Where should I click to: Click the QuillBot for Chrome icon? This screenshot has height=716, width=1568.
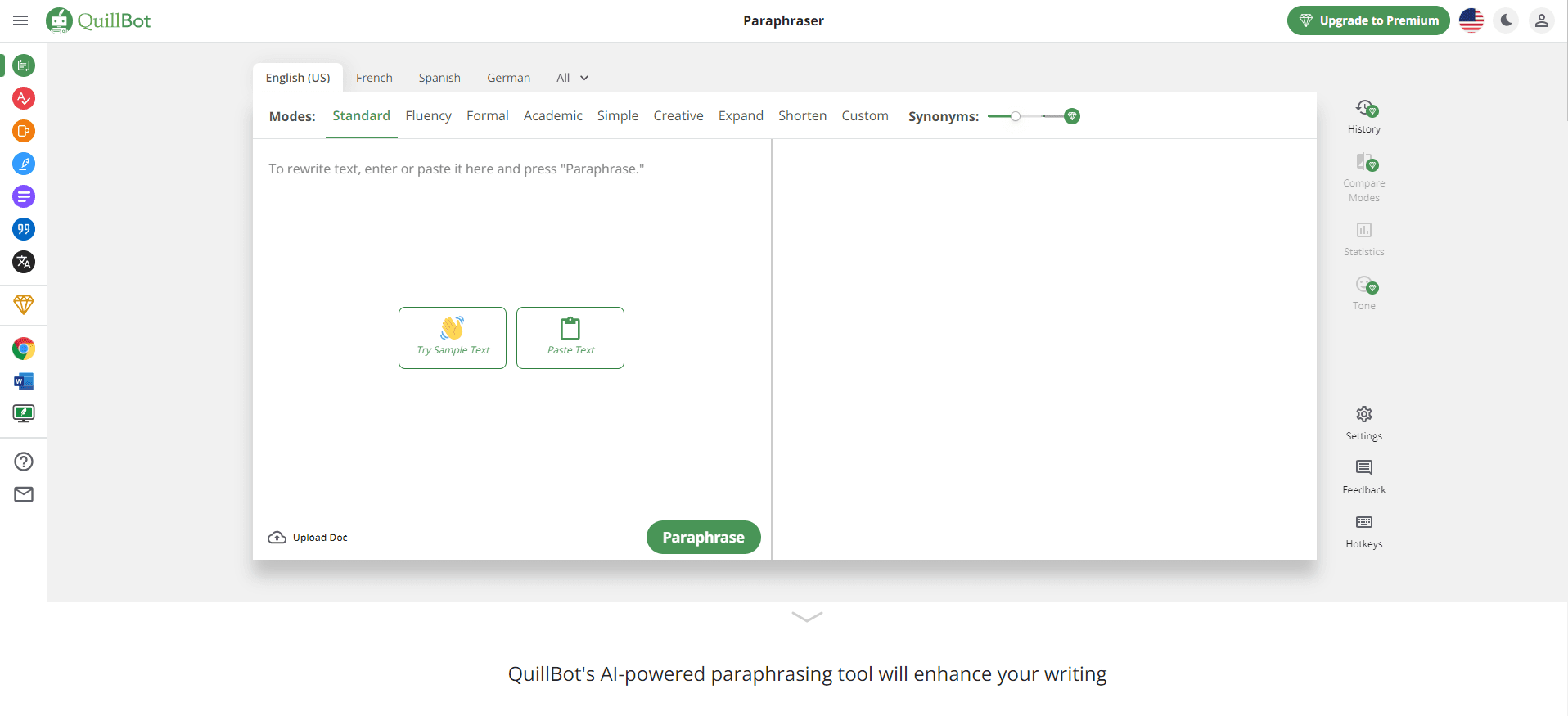coord(24,349)
